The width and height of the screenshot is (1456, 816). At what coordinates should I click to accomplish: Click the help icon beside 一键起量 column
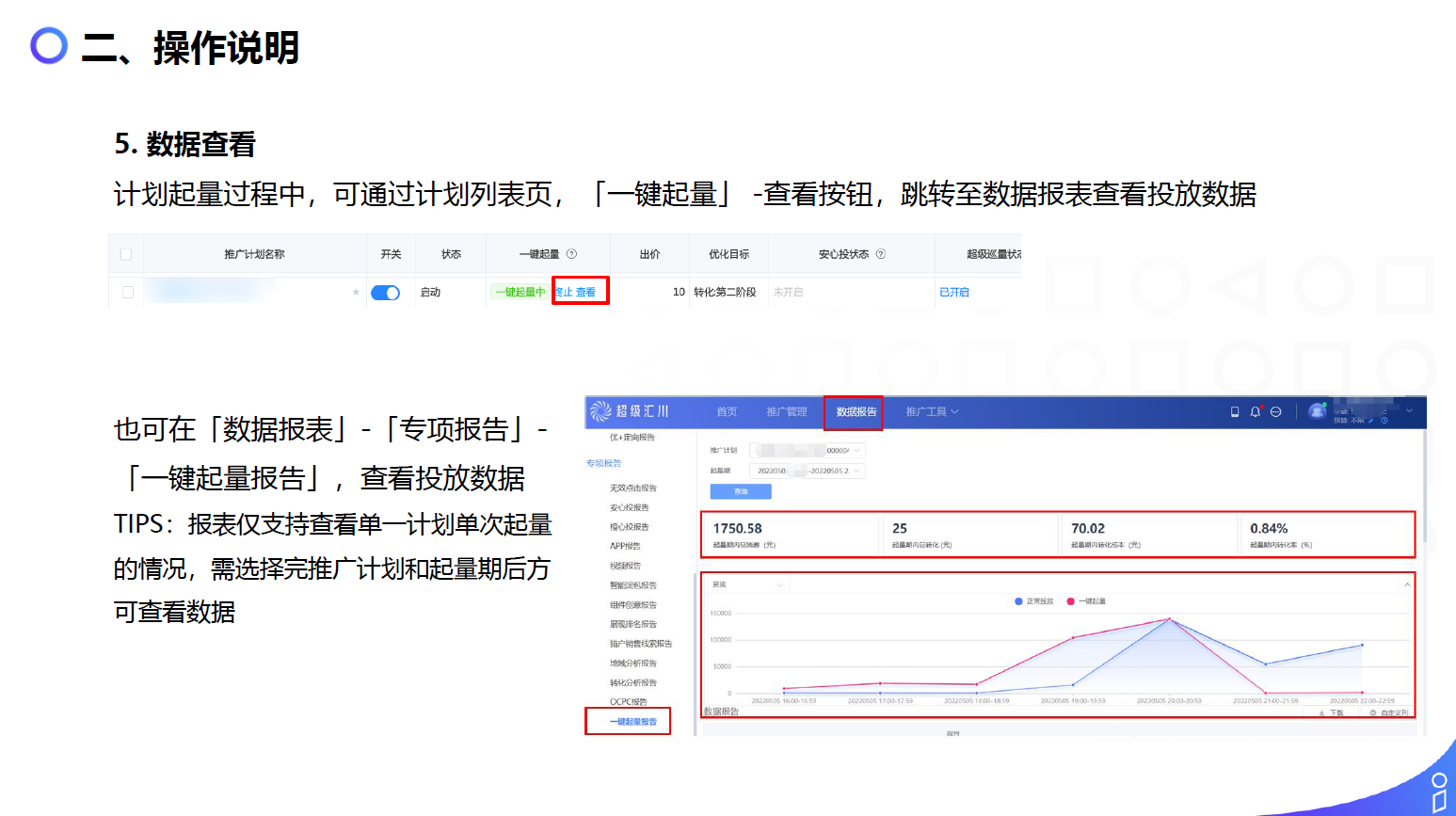pos(571,254)
